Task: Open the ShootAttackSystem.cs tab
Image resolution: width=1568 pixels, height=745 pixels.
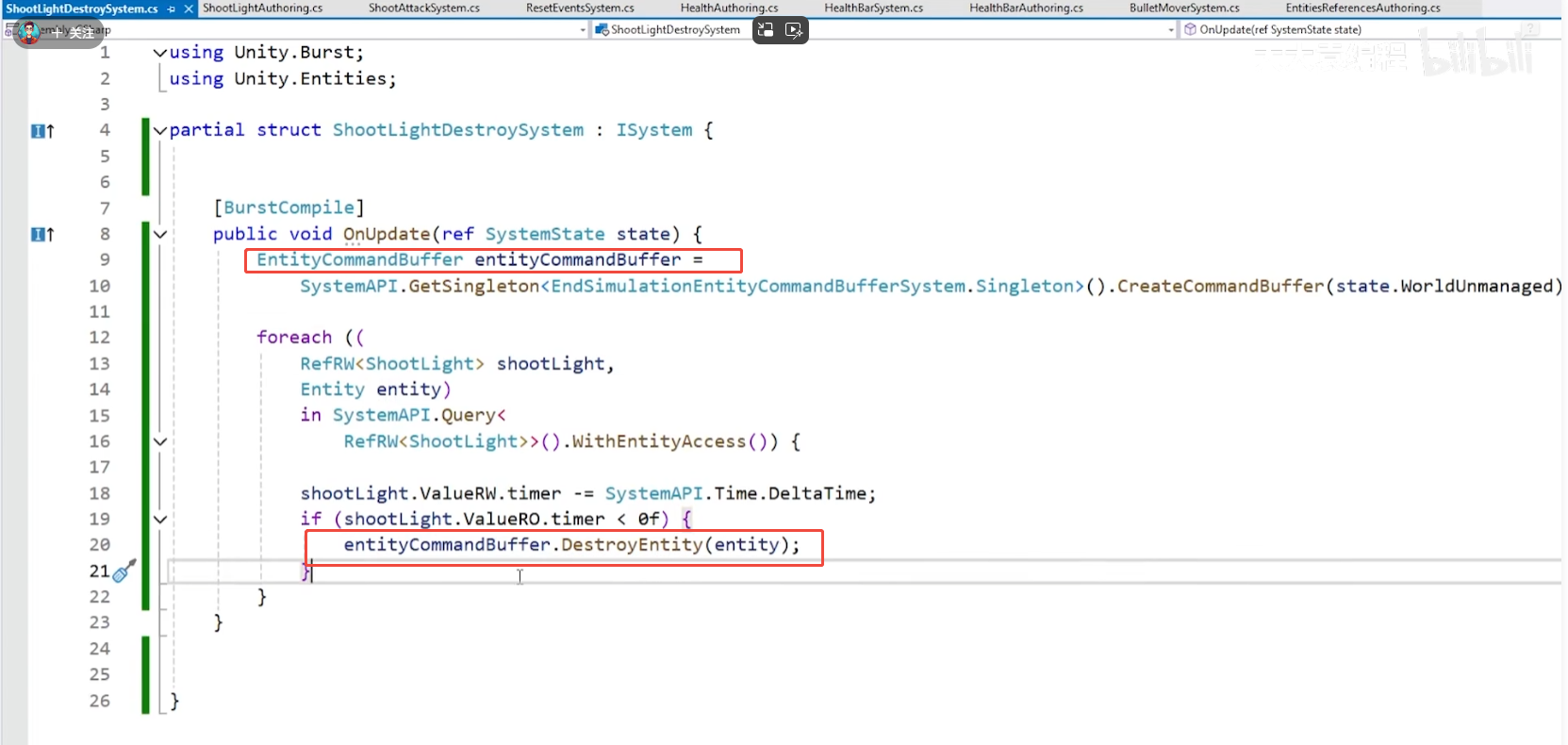Action: (x=423, y=8)
